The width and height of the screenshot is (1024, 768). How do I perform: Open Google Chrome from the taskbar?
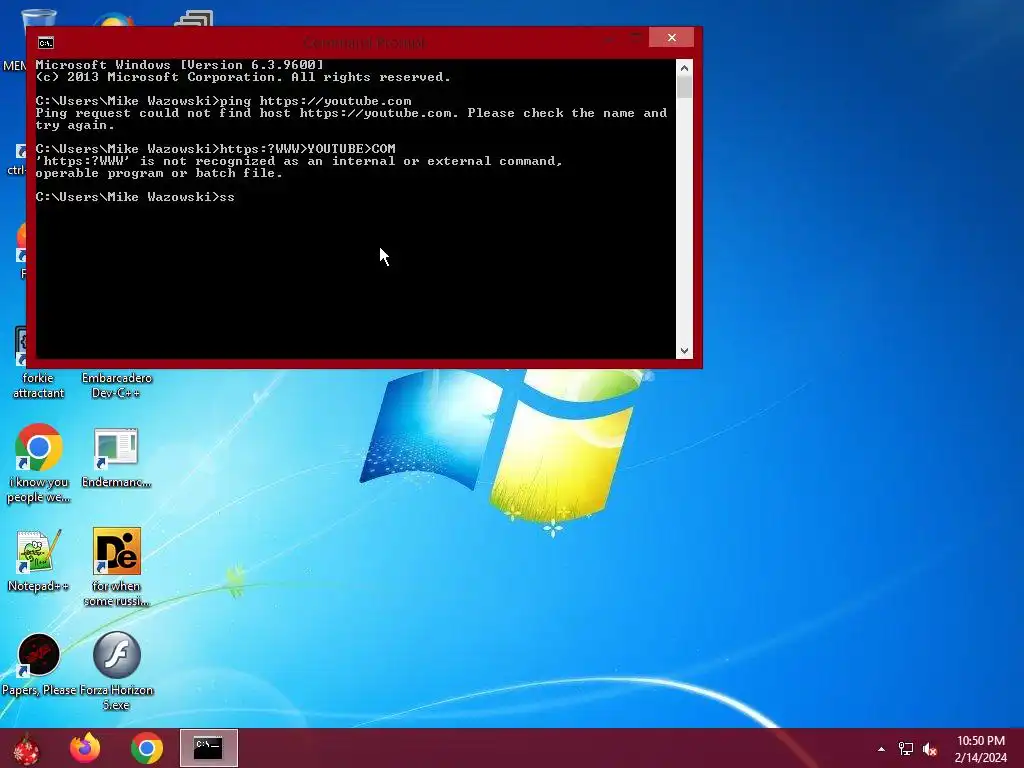click(147, 748)
